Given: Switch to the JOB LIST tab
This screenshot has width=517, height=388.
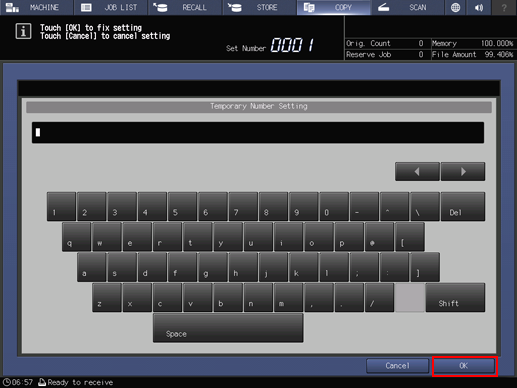Looking at the screenshot, I should coord(111,7).
